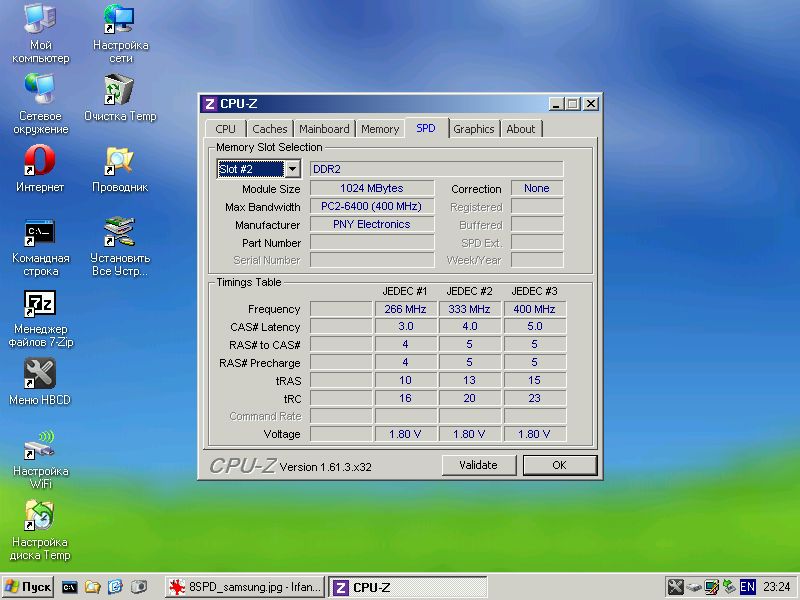The width and height of the screenshot is (800, 600).
Task: Click the taskbar clock showing 23:24
Action: click(777, 587)
